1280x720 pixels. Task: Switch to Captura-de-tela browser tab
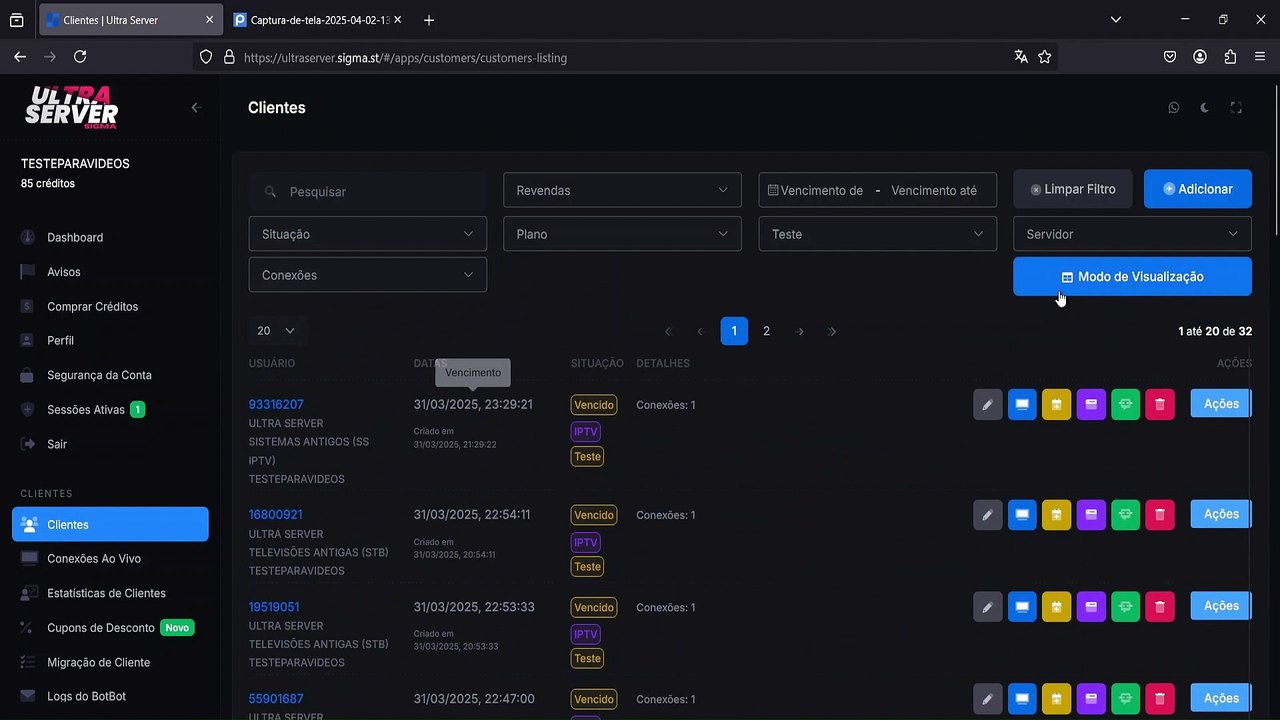click(317, 20)
